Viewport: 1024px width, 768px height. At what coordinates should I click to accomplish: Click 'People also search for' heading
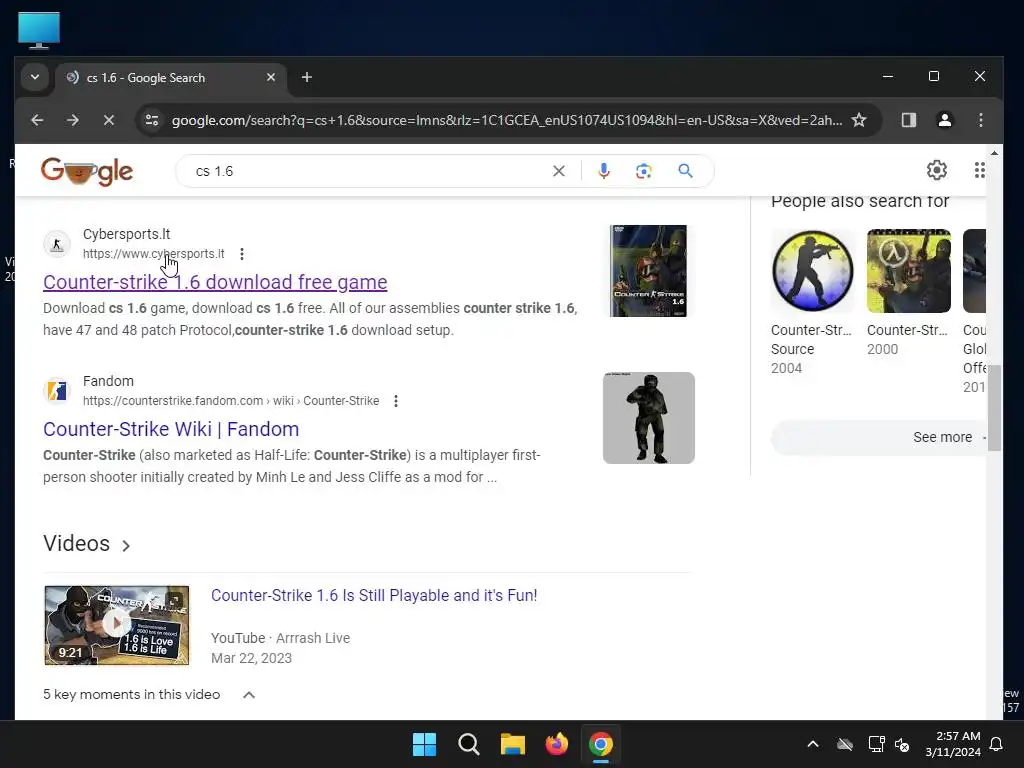click(x=860, y=201)
